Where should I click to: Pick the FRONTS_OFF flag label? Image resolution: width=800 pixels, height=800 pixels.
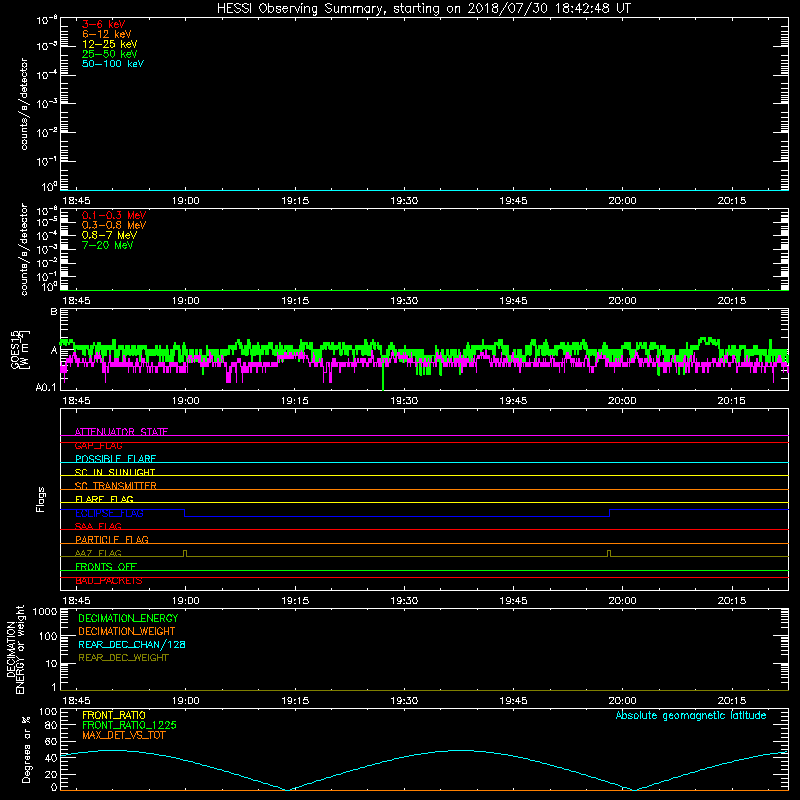click(106, 566)
